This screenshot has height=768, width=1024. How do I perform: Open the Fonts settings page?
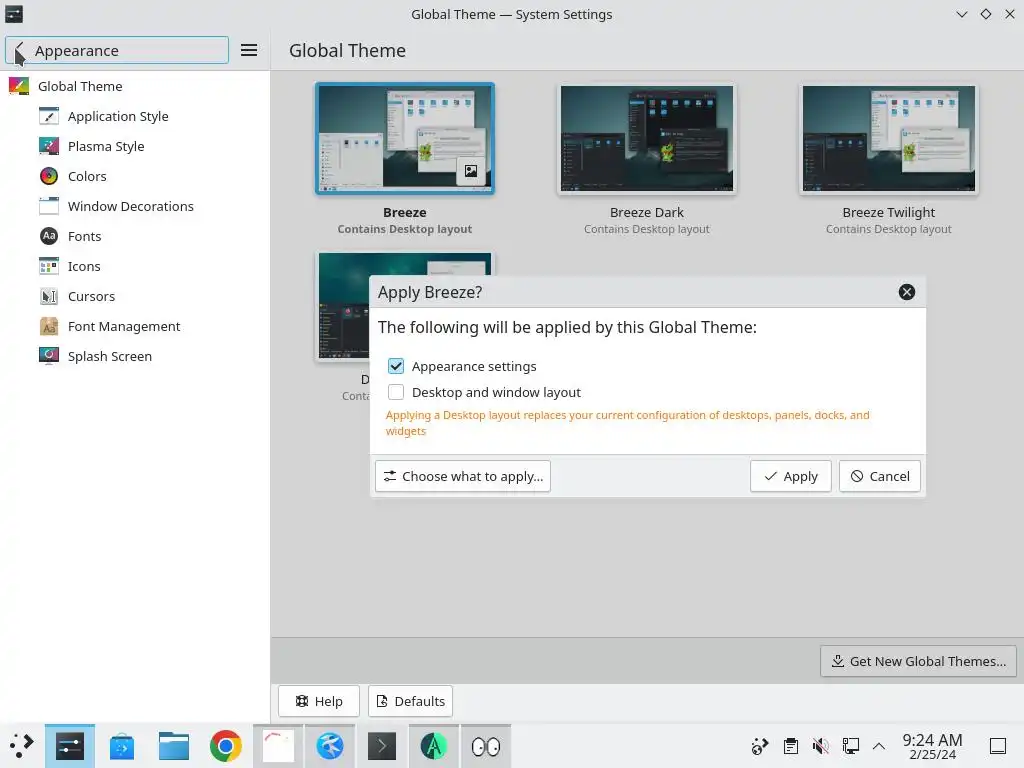click(135, 236)
